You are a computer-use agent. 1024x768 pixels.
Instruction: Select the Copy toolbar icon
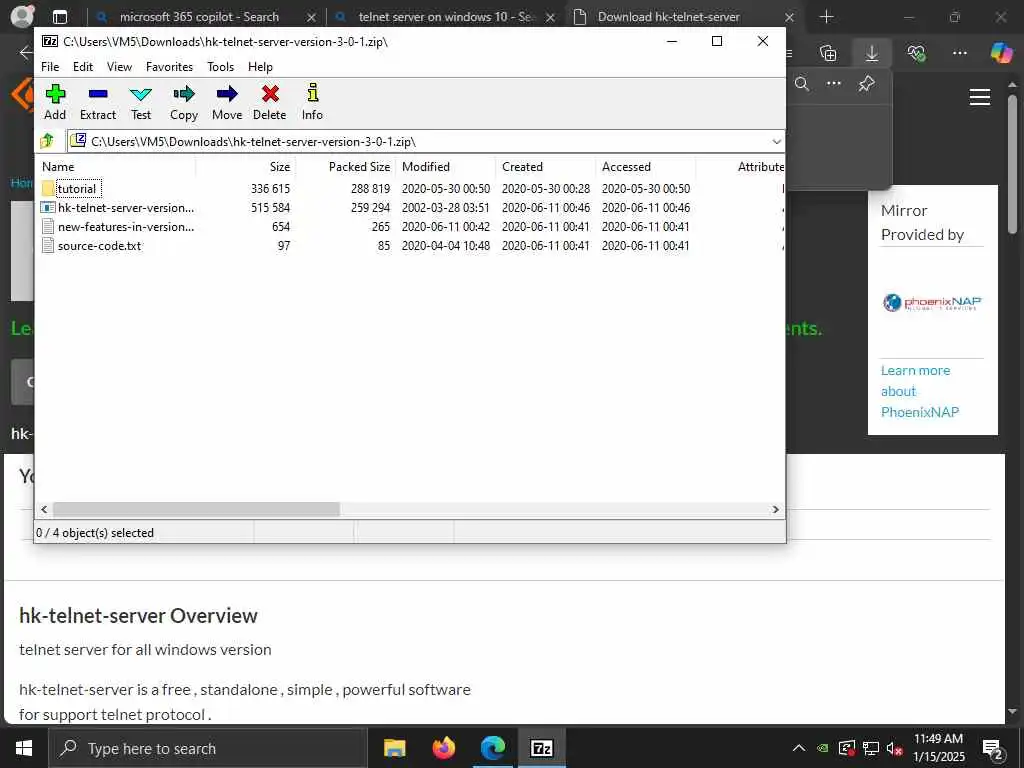184,95
